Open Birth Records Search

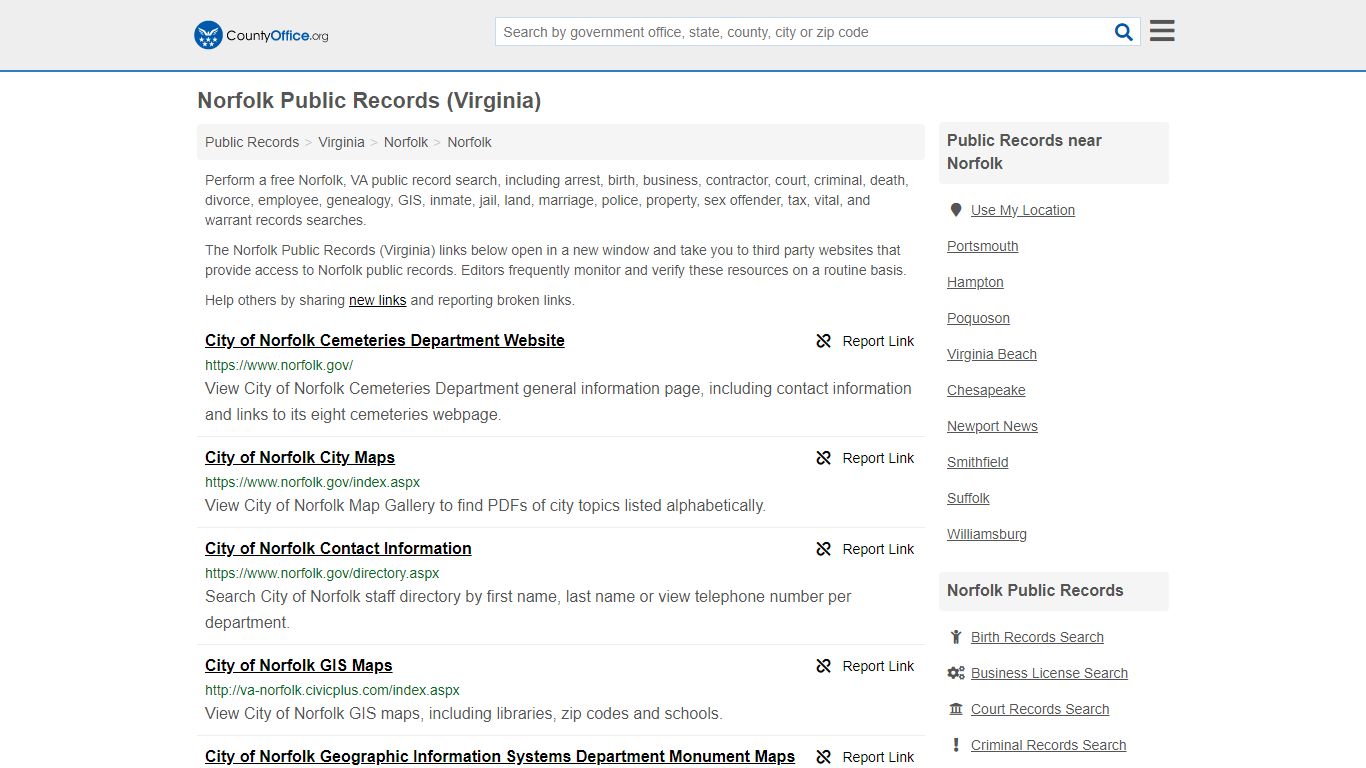coord(1037,637)
